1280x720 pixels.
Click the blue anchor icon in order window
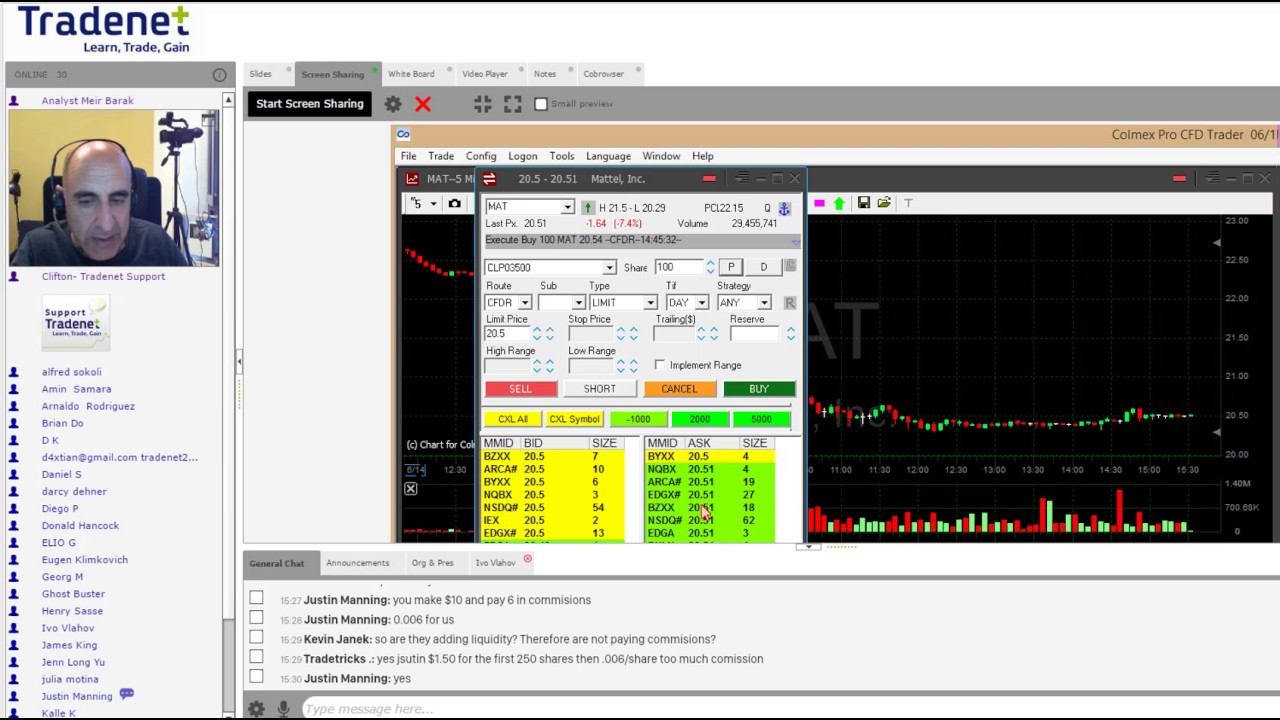pos(784,208)
